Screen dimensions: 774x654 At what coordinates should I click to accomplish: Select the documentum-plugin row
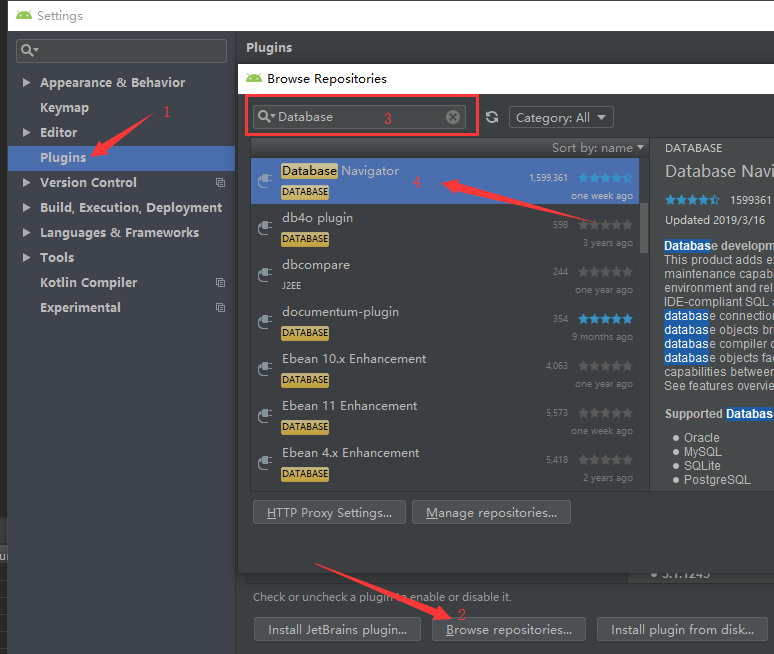445,322
